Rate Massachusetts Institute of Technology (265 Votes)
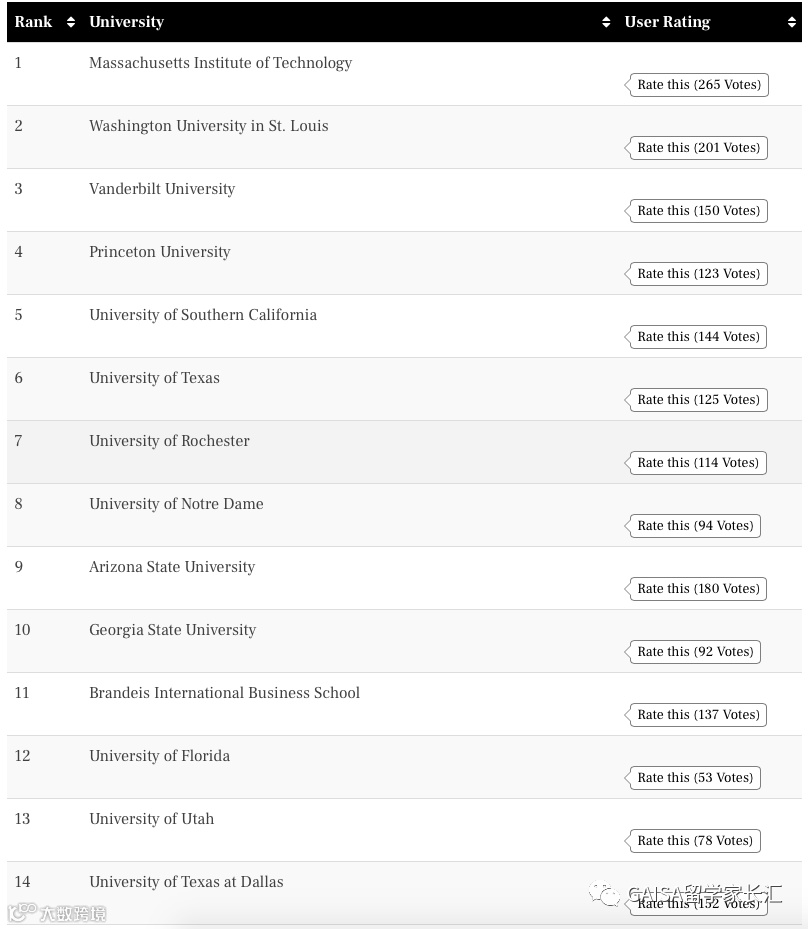 698,85
